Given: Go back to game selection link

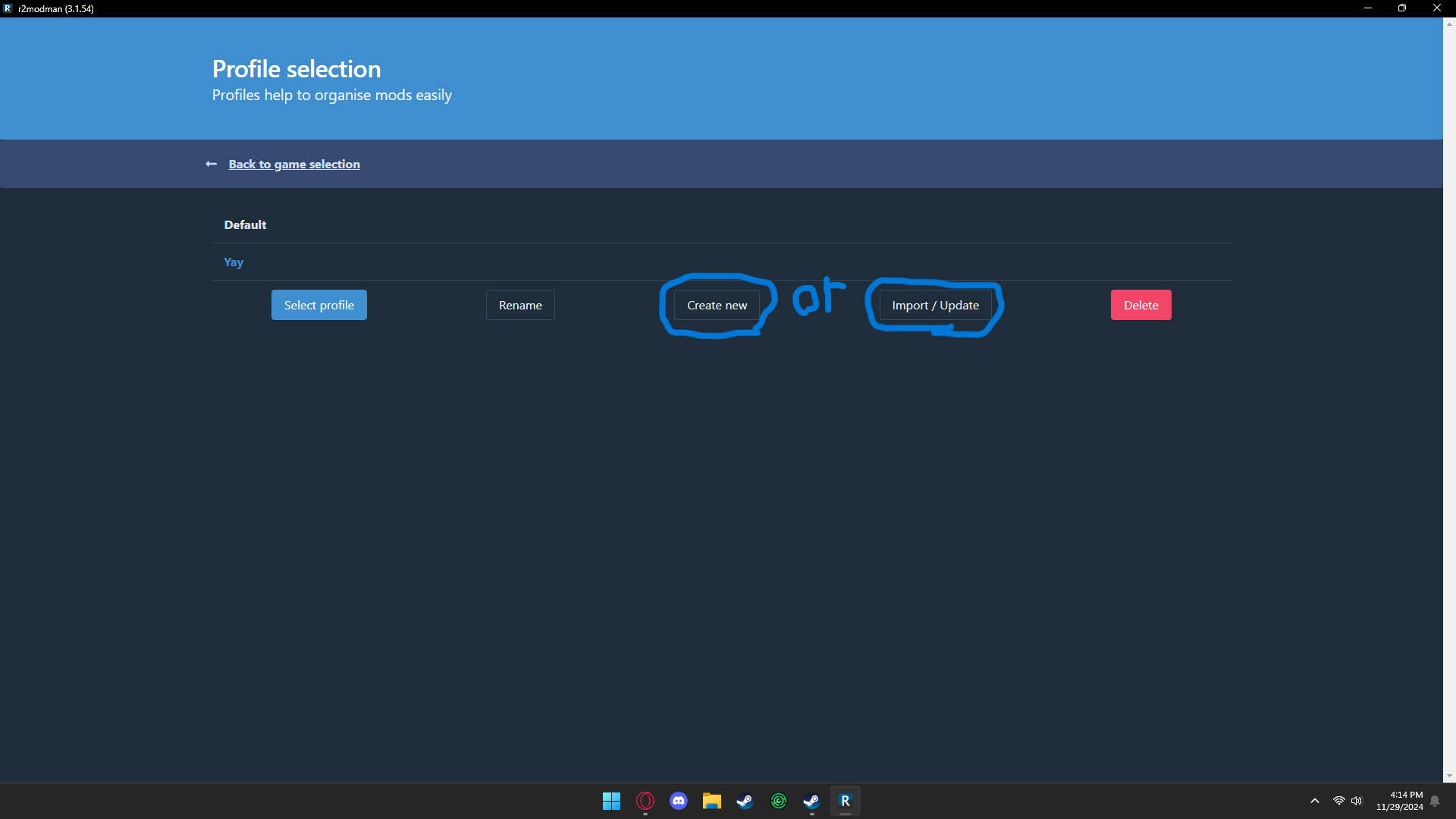Looking at the screenshot, I should click(294, 164).
